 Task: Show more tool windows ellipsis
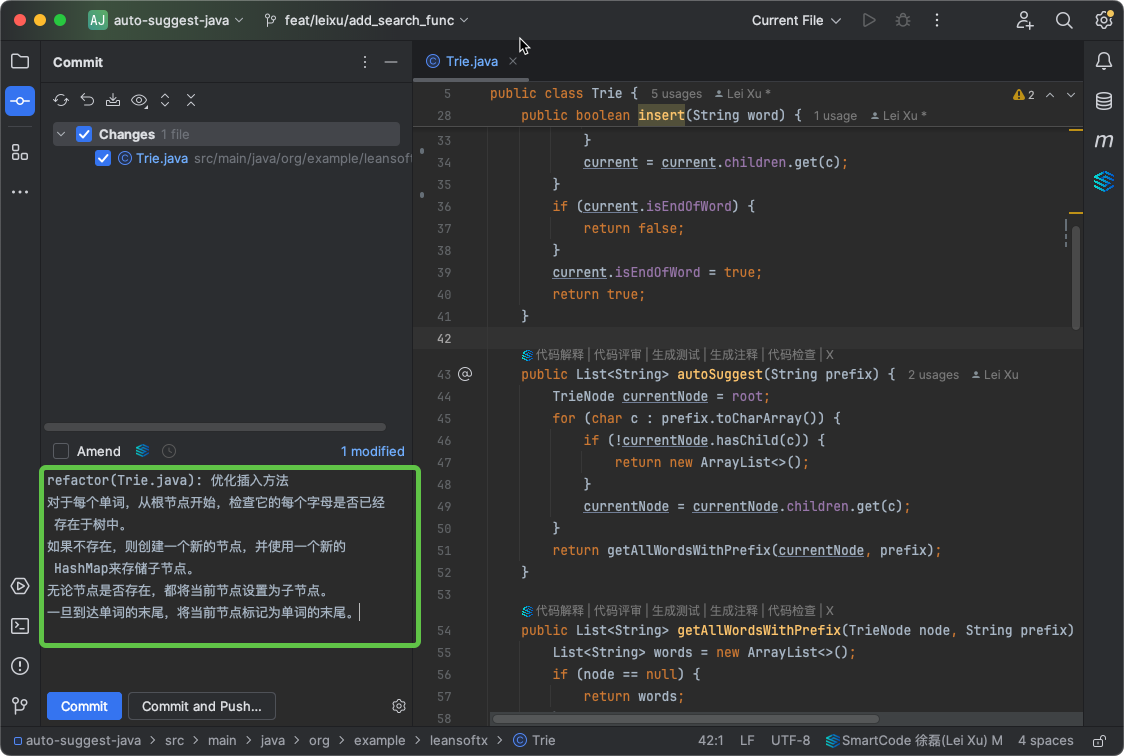(x=20, y=192)
